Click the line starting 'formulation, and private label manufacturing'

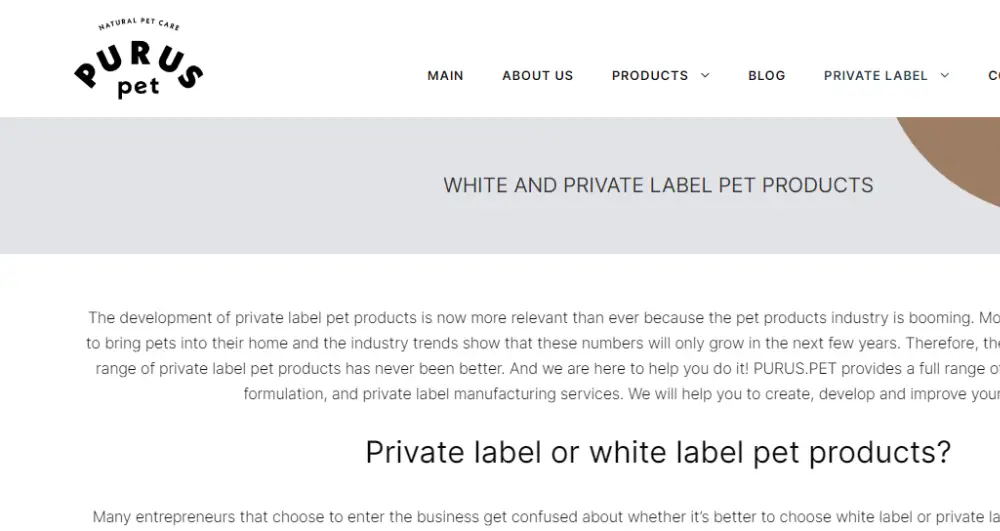pyautogui.click(x=622, y=394)
